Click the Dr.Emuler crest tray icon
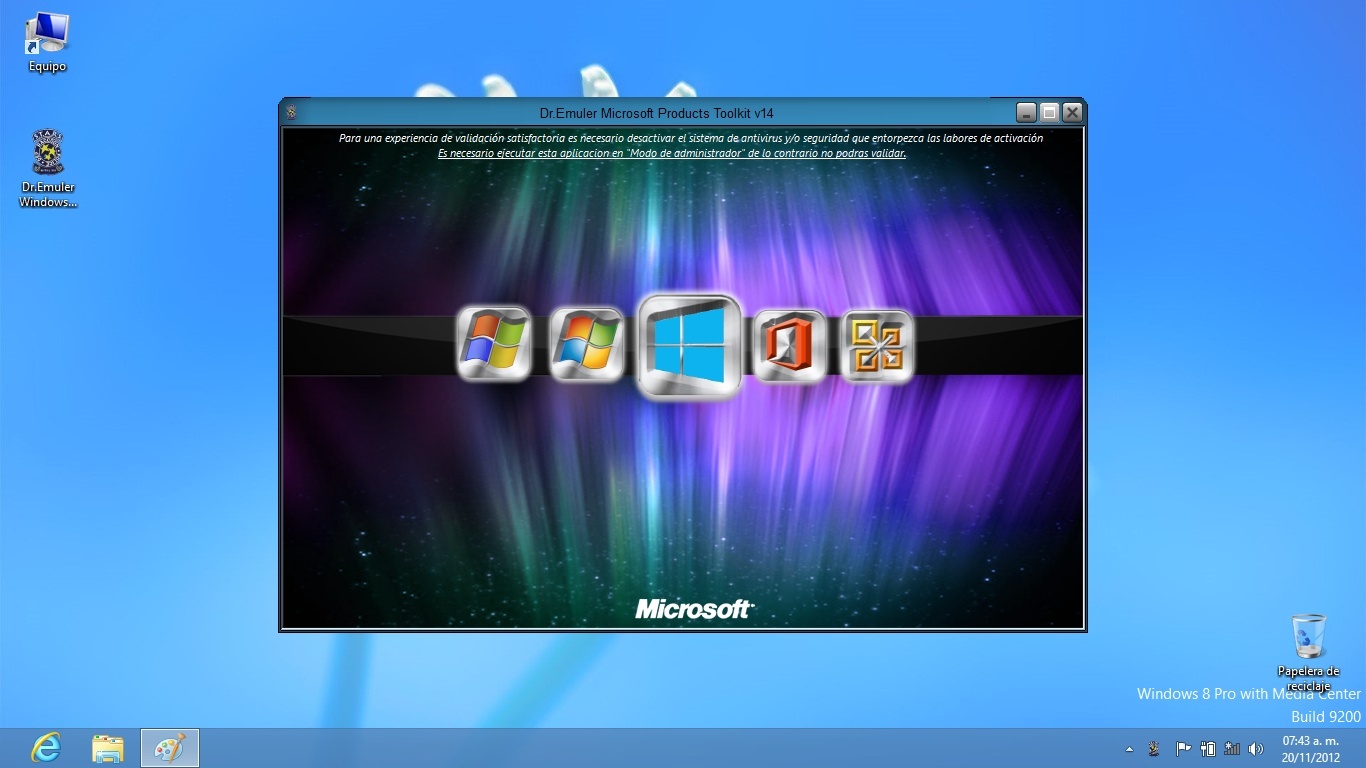 pyautogui.click(x=1154, y=748)
